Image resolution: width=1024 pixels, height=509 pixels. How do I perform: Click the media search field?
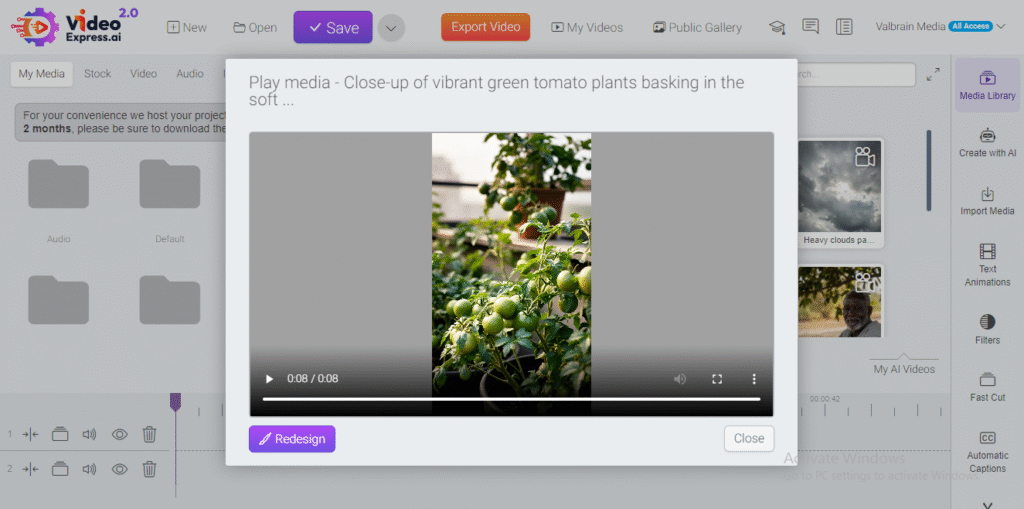856,74
